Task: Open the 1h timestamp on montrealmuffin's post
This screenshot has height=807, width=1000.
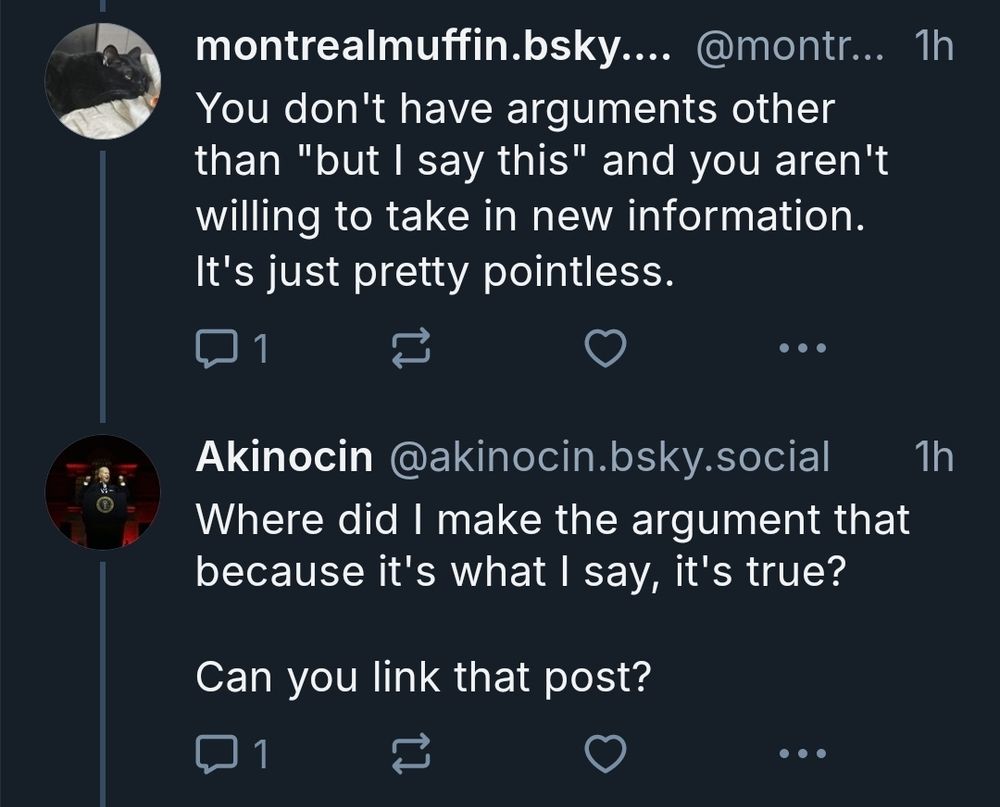Action: coord(933,48)
